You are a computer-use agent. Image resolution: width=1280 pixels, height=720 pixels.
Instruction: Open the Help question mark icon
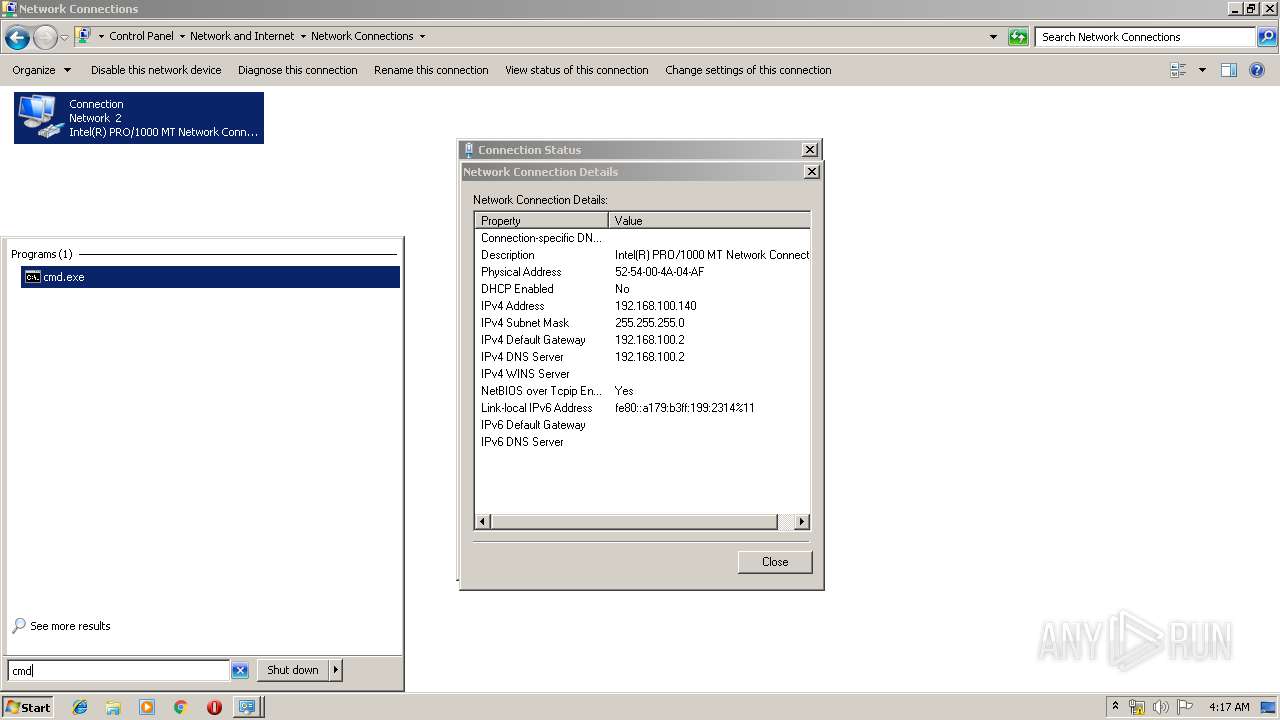[1258, 70]
